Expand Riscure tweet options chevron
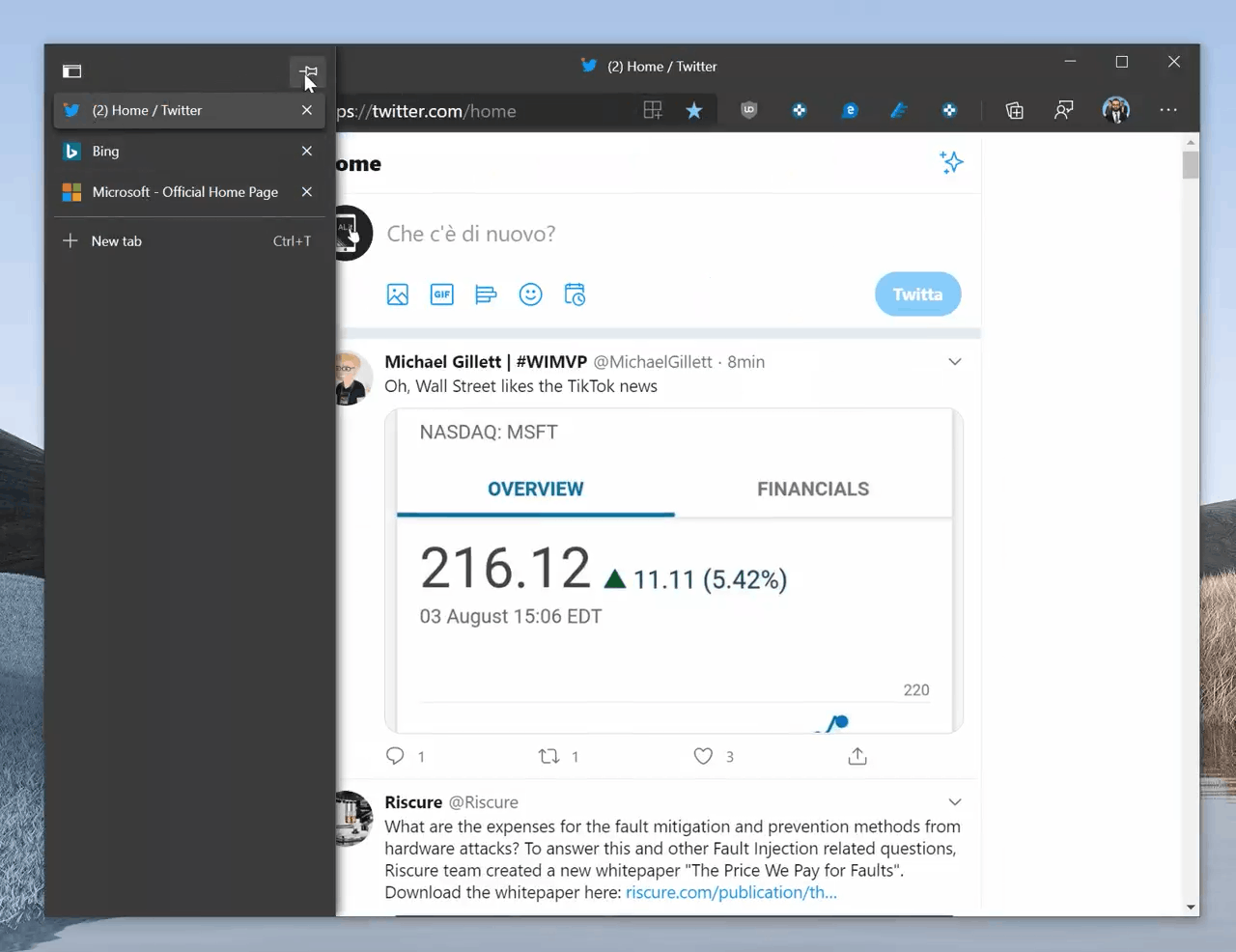 [955, 802]
